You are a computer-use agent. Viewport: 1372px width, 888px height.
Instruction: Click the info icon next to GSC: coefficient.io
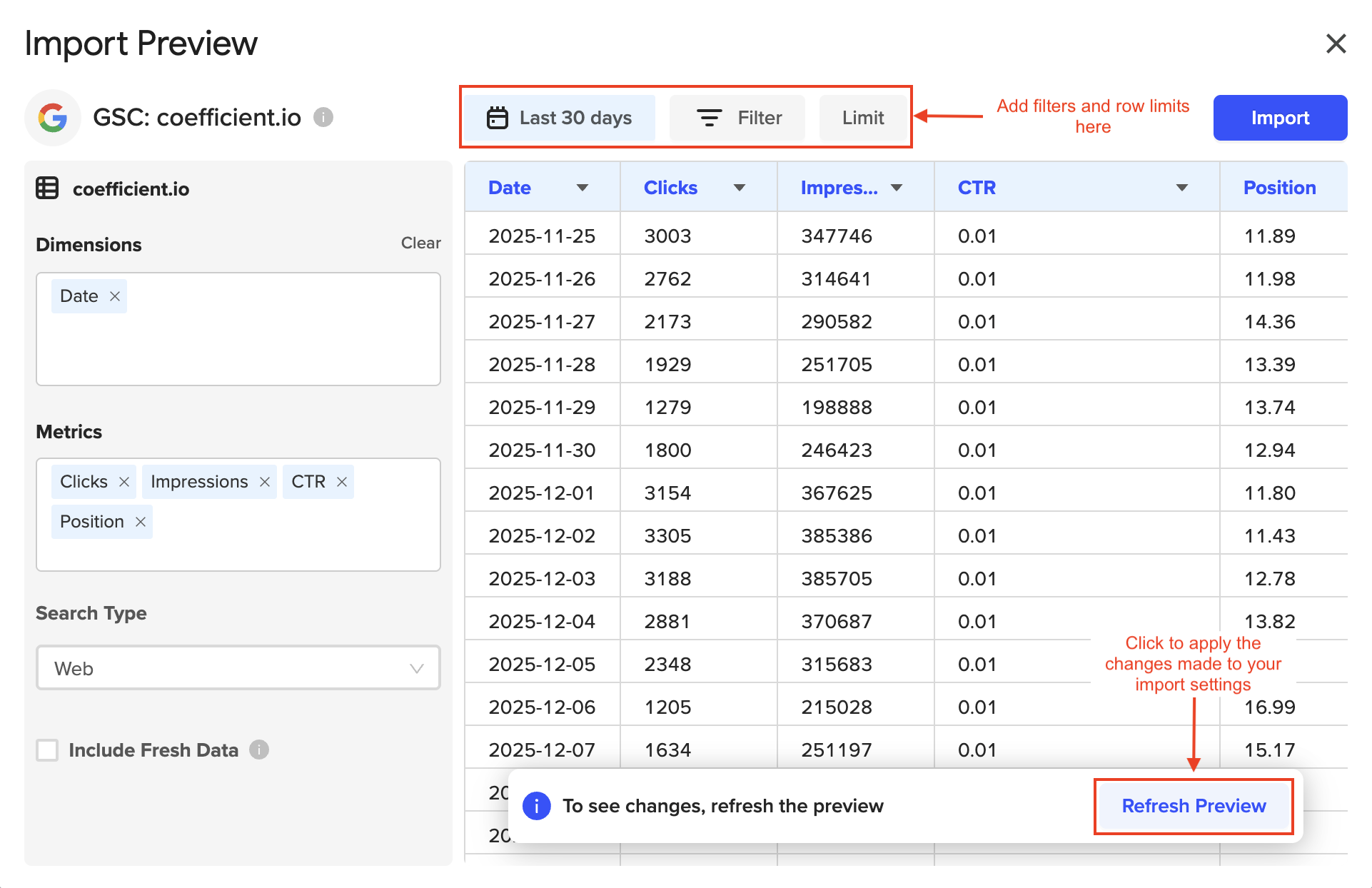click(323, 117)
